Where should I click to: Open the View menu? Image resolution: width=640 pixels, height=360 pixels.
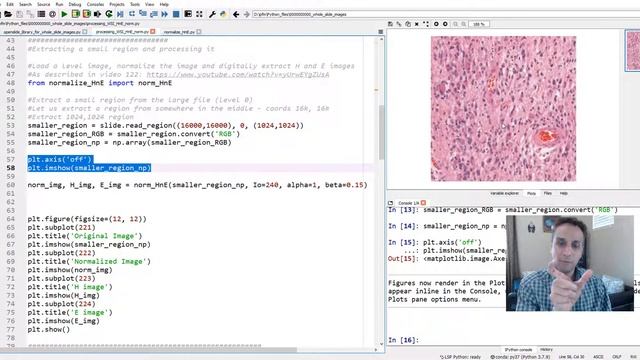click(150, 4)
